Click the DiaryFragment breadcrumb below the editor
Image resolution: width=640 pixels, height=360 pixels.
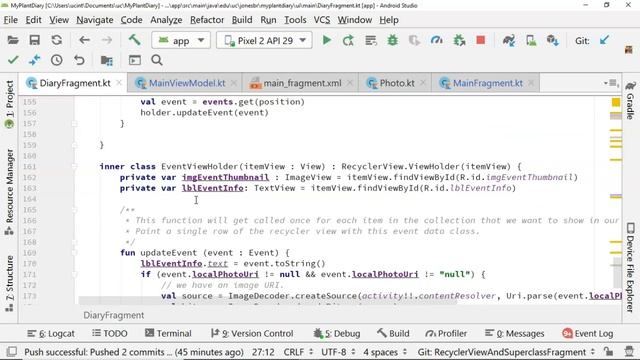113,315
